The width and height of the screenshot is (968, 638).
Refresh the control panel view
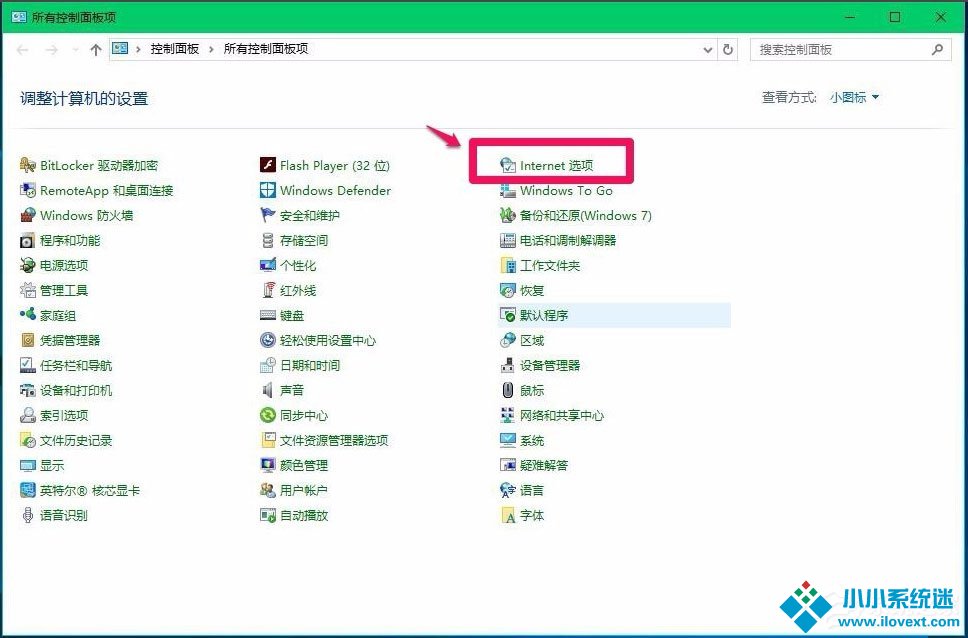[x=728, y=50]
